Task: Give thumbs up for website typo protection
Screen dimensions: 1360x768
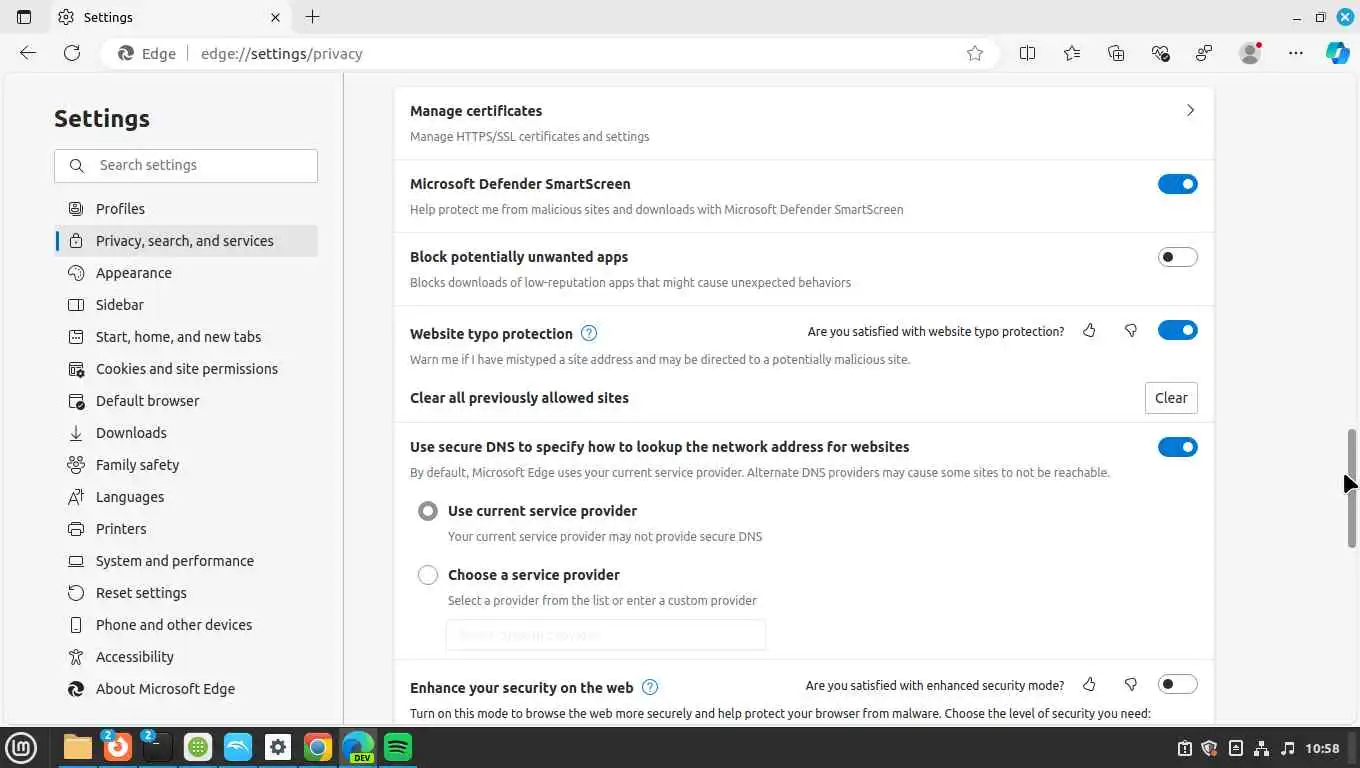Action: [1089, 330]
